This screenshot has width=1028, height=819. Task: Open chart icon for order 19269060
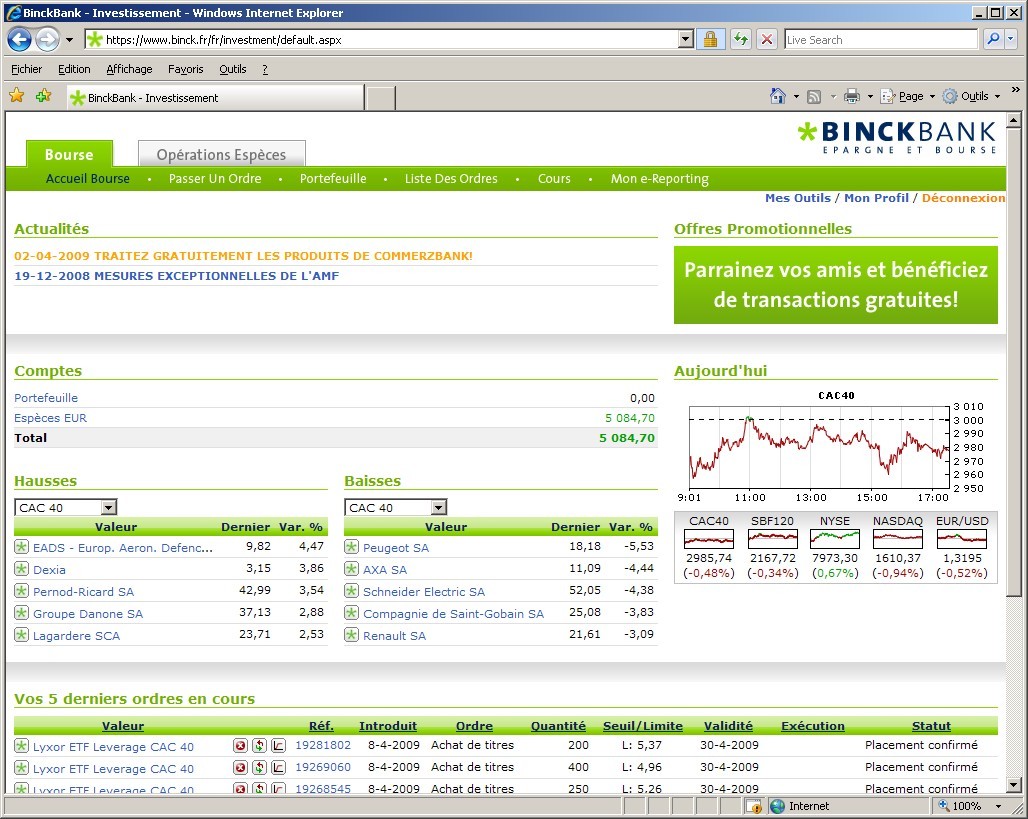pos(279,768)
